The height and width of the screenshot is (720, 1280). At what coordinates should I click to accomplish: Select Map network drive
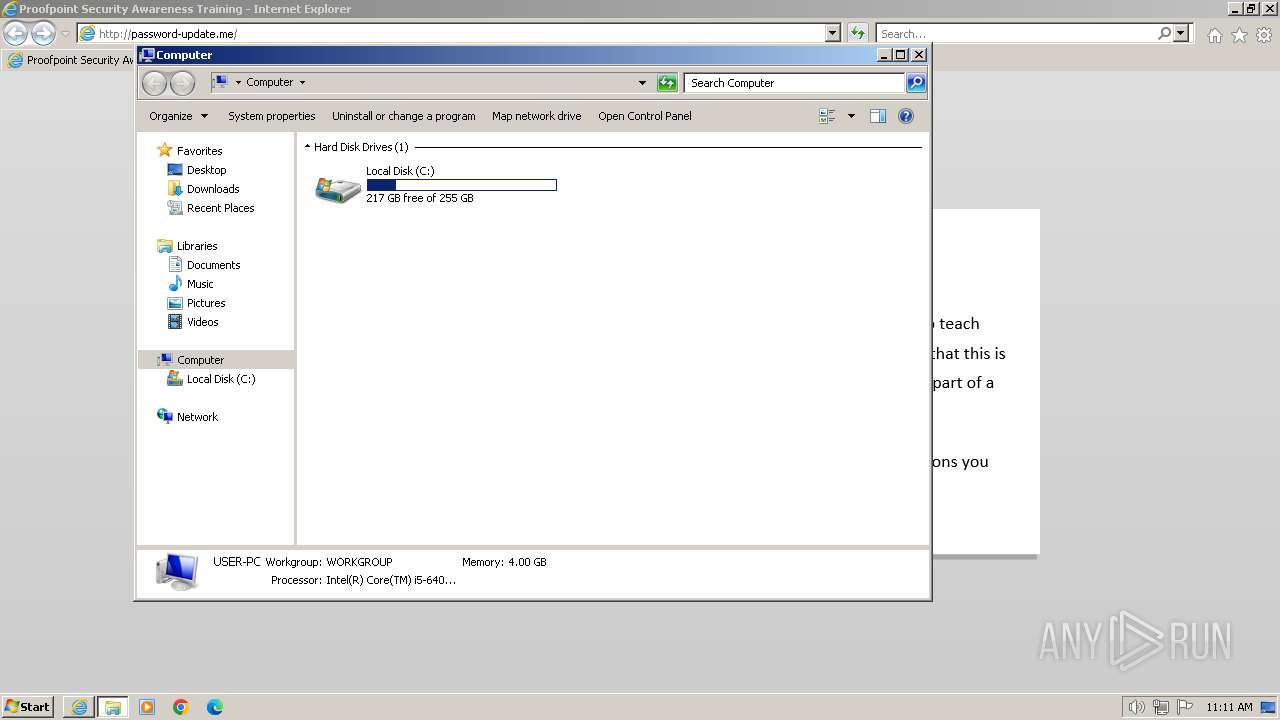(x=537, y=116)
